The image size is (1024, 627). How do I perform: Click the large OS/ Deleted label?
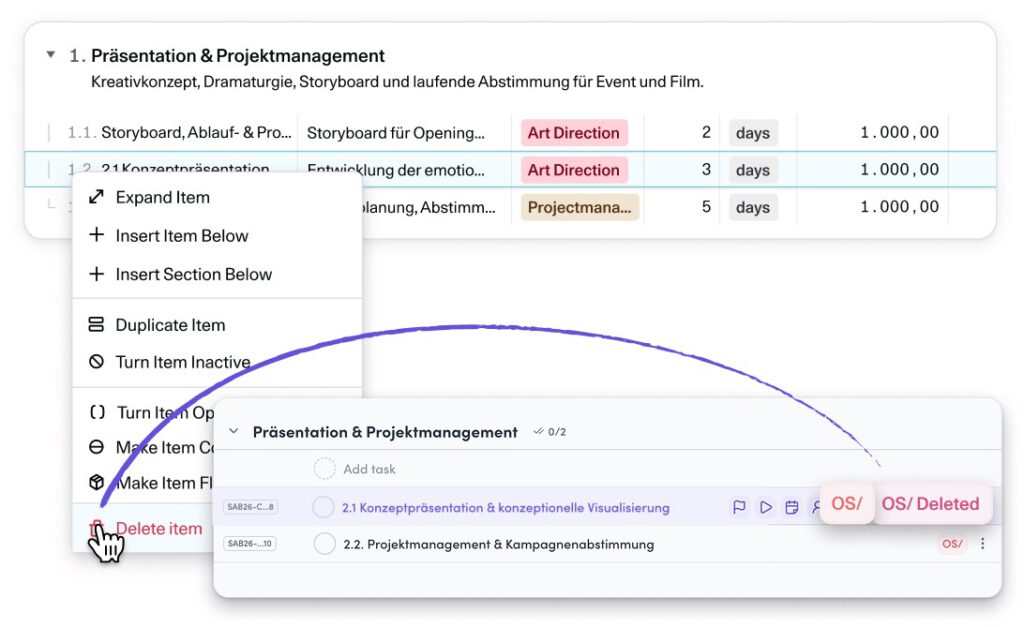(x=931, y=504)
